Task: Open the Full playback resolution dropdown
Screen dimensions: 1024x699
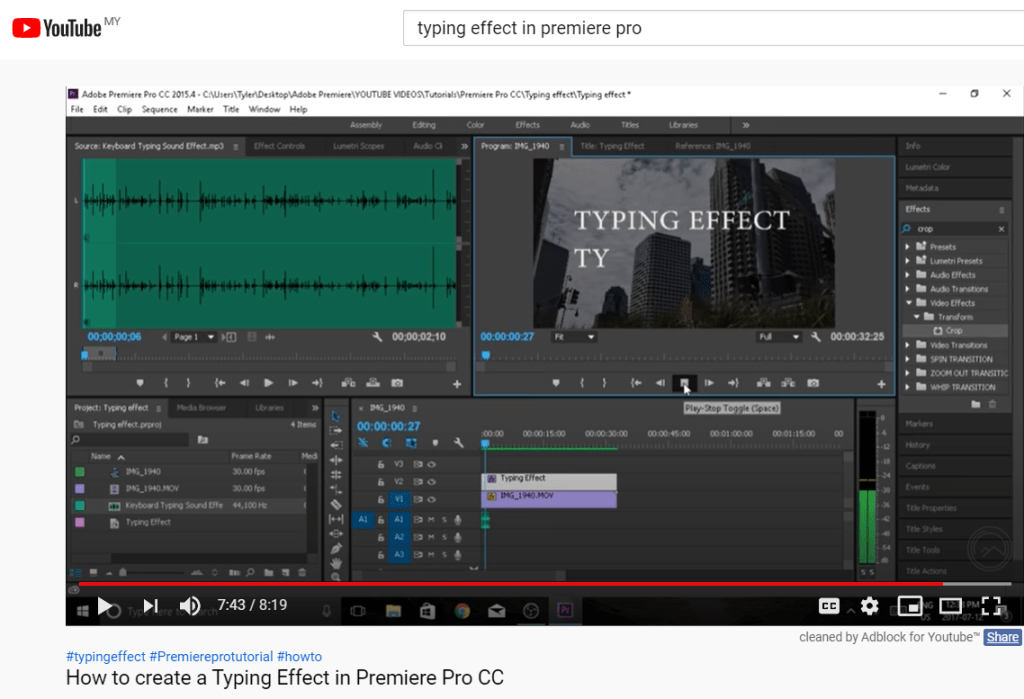Action: (x=779, y=337)
